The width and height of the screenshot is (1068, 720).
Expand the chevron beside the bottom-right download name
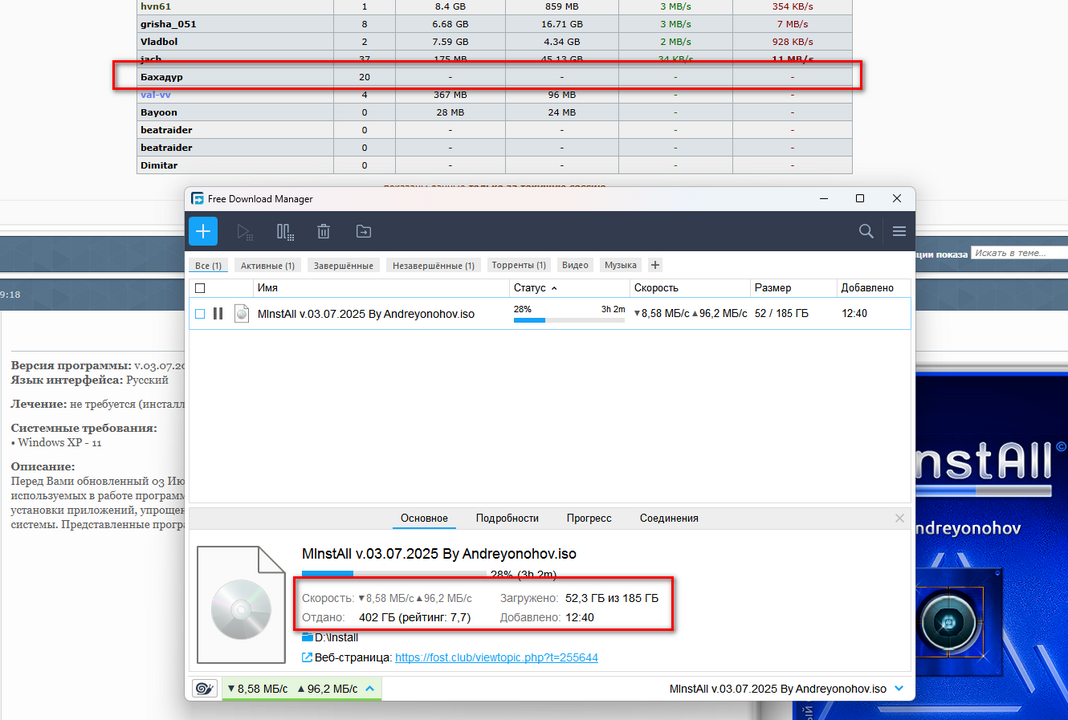point(899,689)
